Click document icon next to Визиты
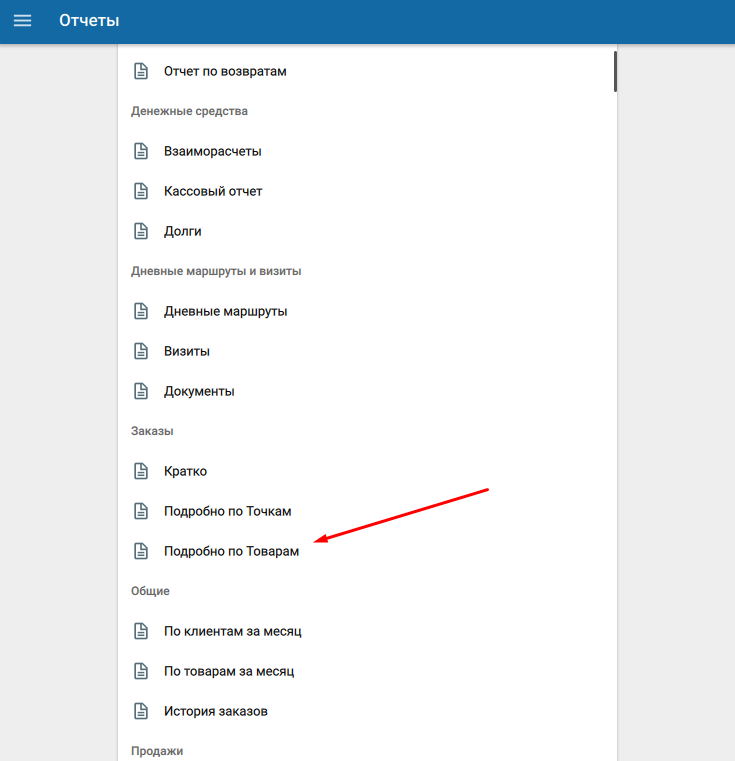Viewport: 735px width, 761px height. [x=141, y=351]
